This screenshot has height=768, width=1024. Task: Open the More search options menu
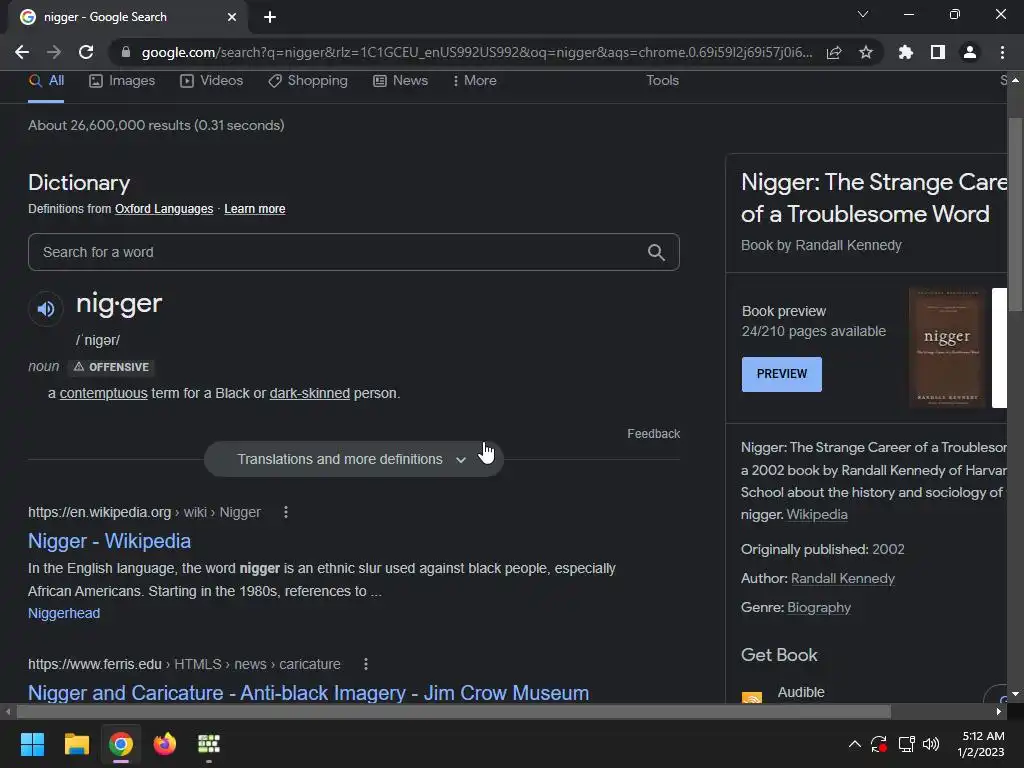click(x=474, y=81)
